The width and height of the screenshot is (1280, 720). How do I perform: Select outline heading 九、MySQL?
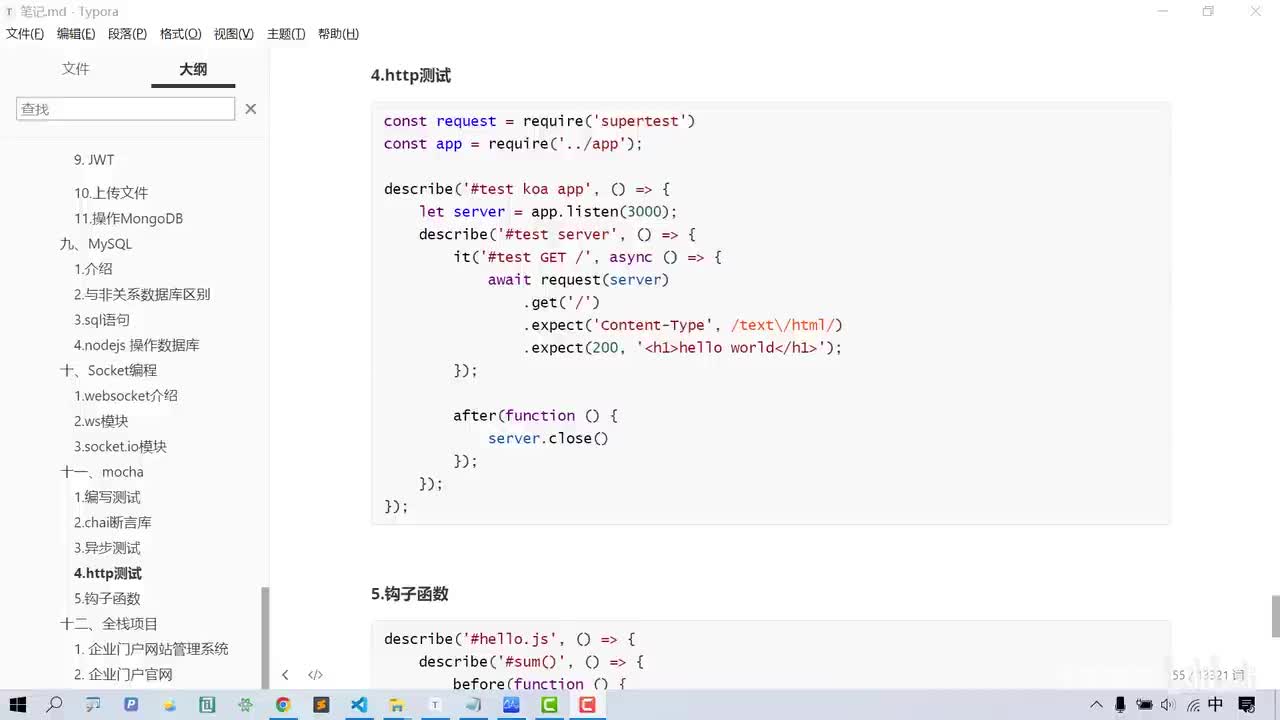[x=96, y=244]
